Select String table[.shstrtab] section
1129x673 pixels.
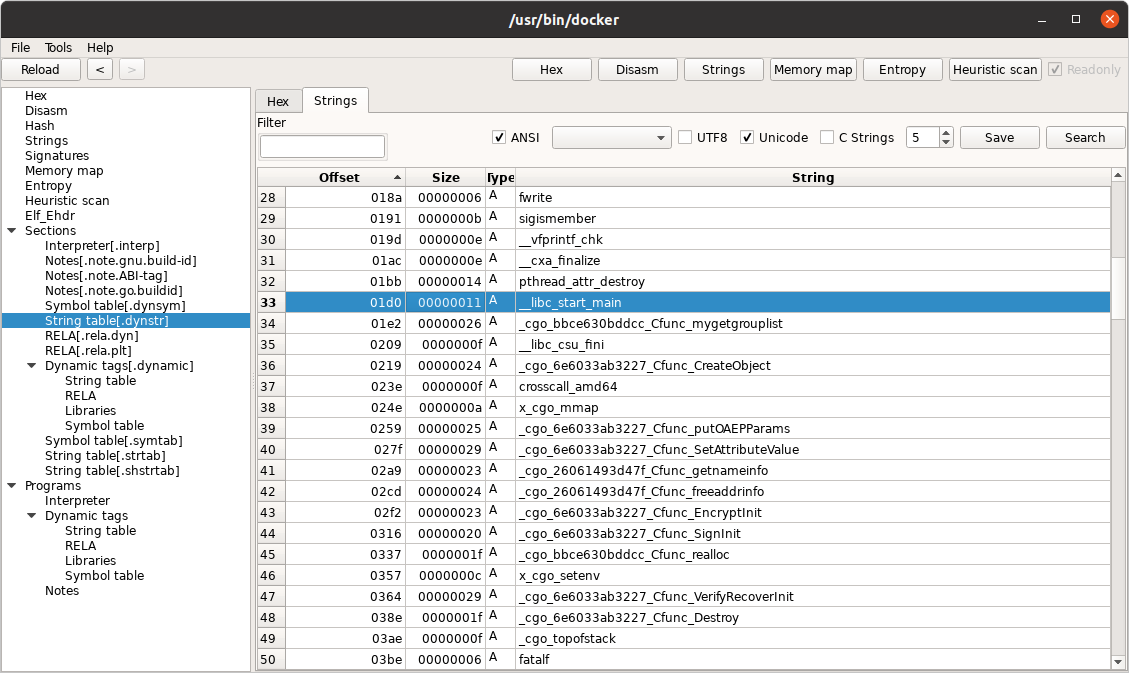tap(112, 471)
